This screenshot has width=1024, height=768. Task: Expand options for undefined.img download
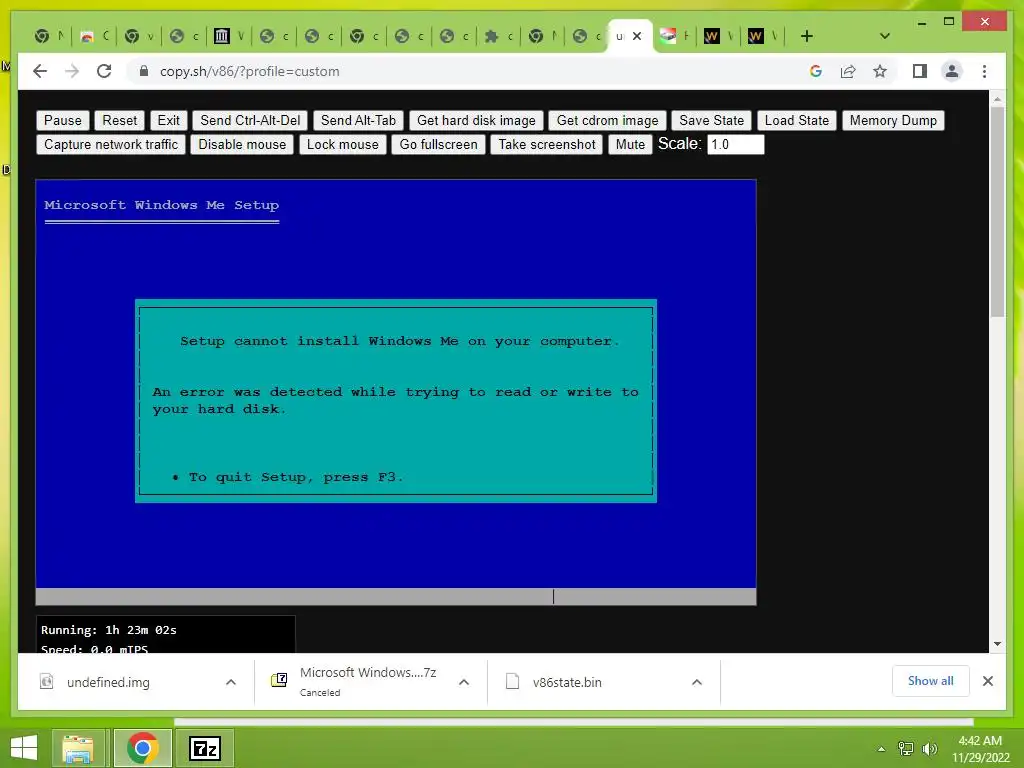point(231,682)
